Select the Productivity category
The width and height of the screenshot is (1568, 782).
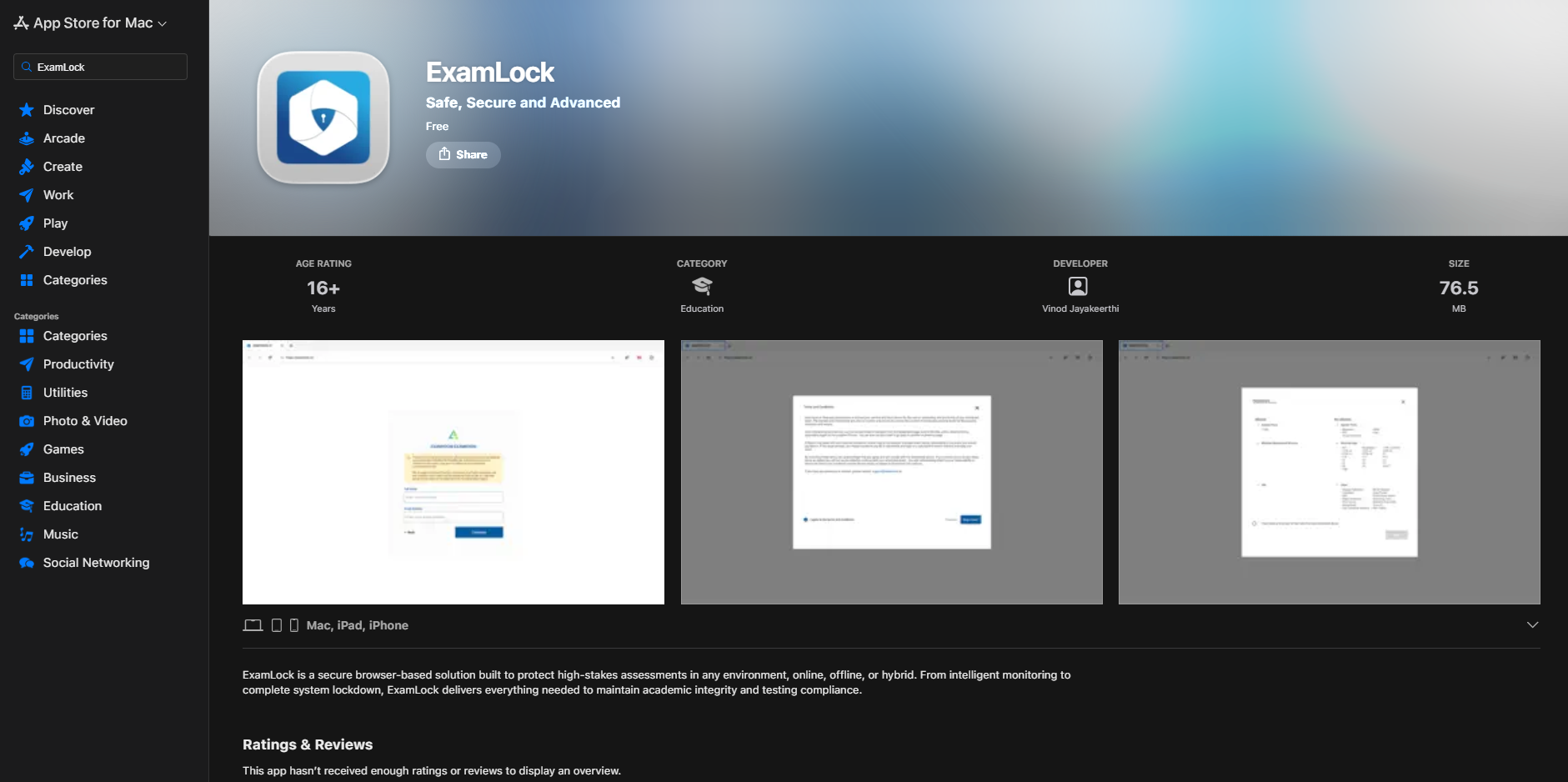point(78,364)
